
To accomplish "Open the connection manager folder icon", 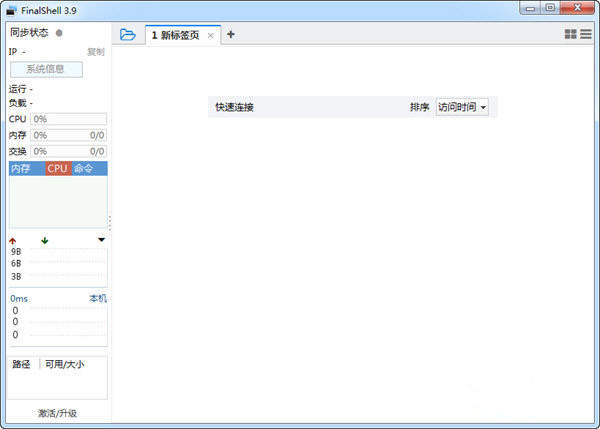I will 127,35.
